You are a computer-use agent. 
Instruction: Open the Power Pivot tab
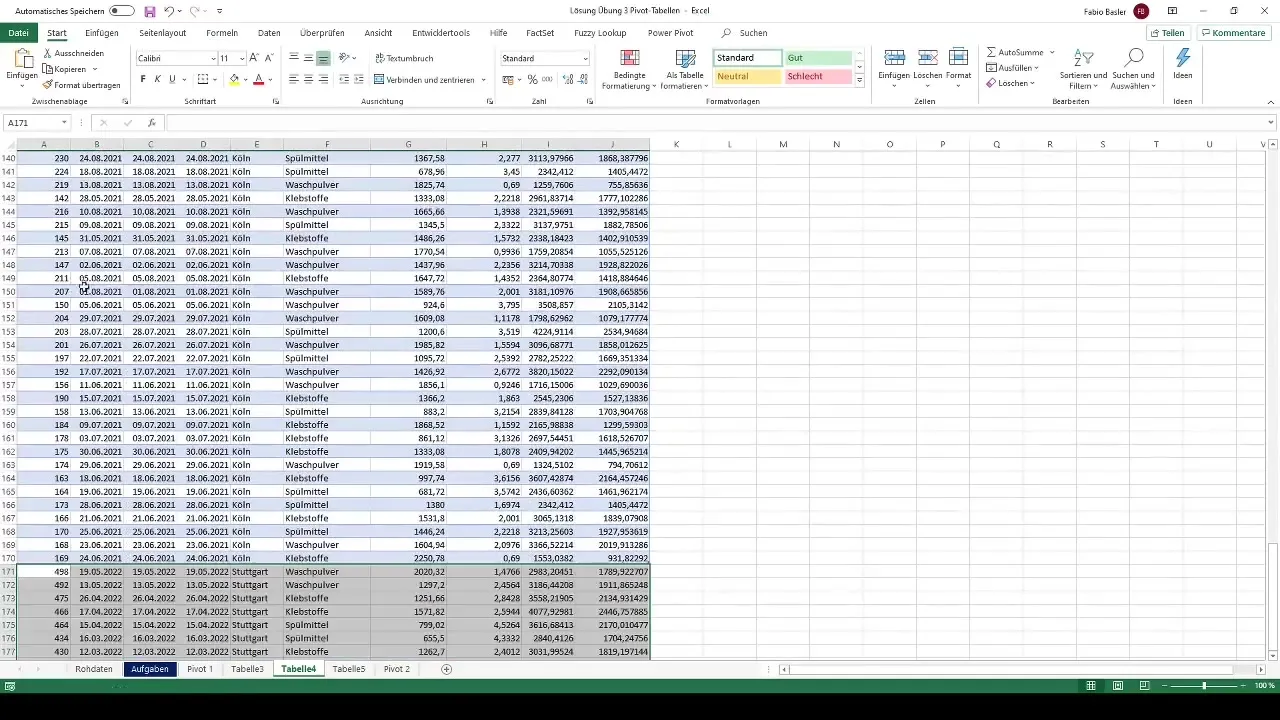pos(670,33)
